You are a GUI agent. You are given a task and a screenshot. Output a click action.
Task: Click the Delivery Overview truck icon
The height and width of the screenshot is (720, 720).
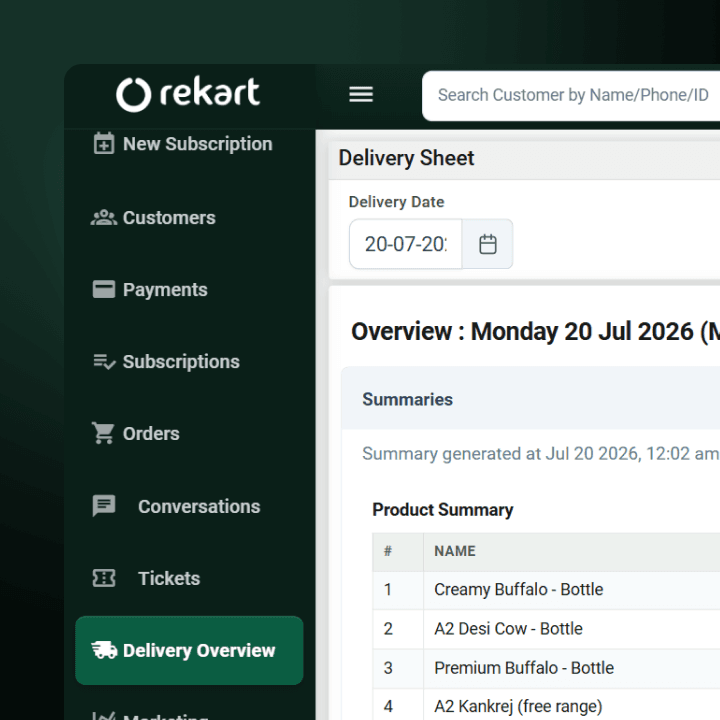click(104, 650)
